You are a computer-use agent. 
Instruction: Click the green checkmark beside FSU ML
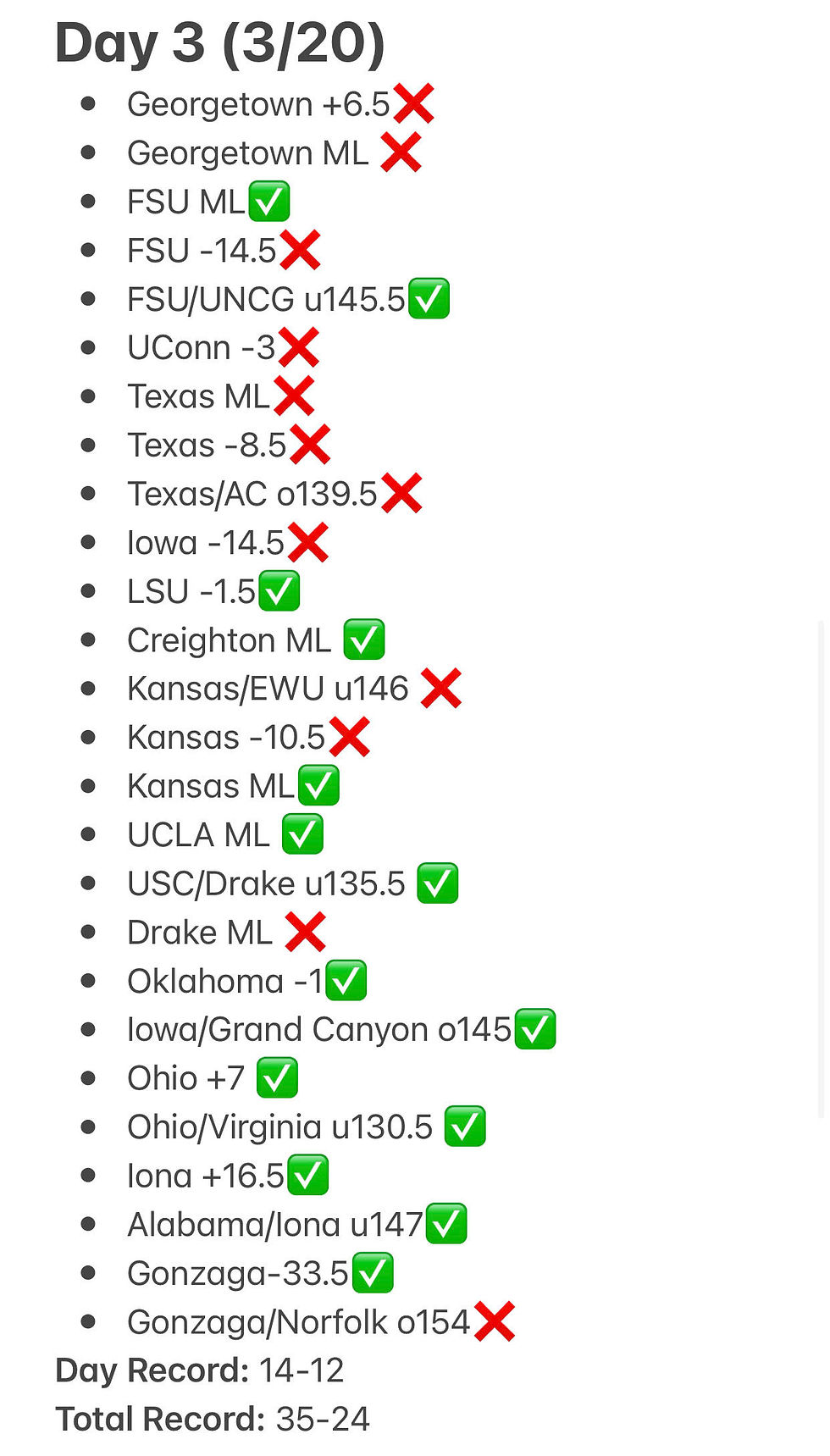pos(268,202)
